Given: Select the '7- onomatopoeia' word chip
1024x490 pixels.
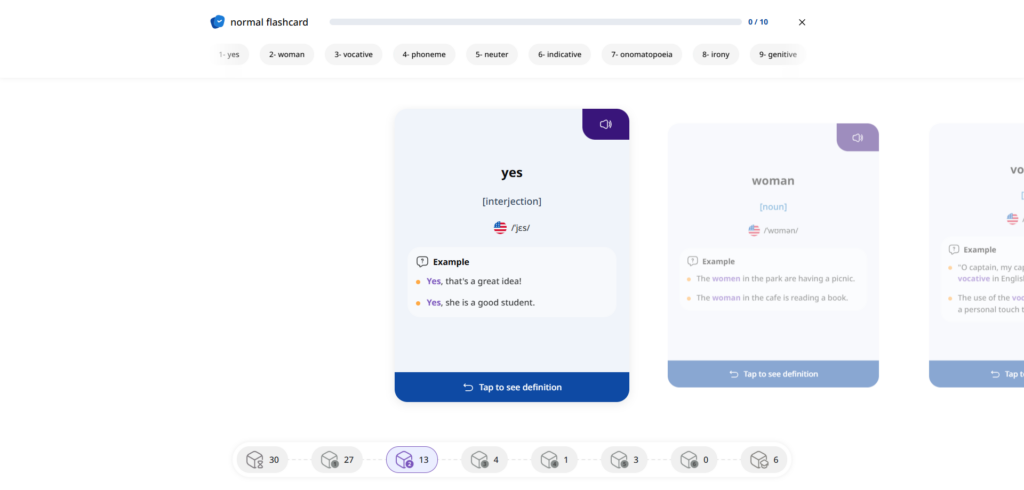Looking at the screenshot, I should pyautogui.click(x=642, y=55).
